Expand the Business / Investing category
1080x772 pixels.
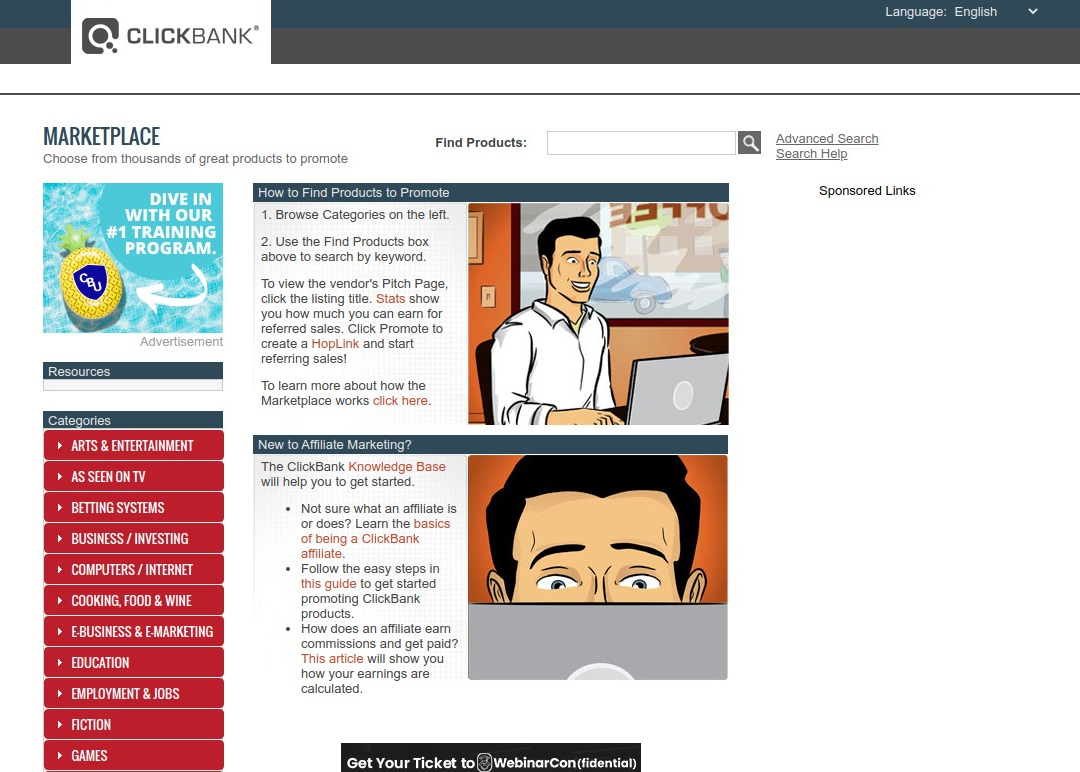click(x=134, y=539)
